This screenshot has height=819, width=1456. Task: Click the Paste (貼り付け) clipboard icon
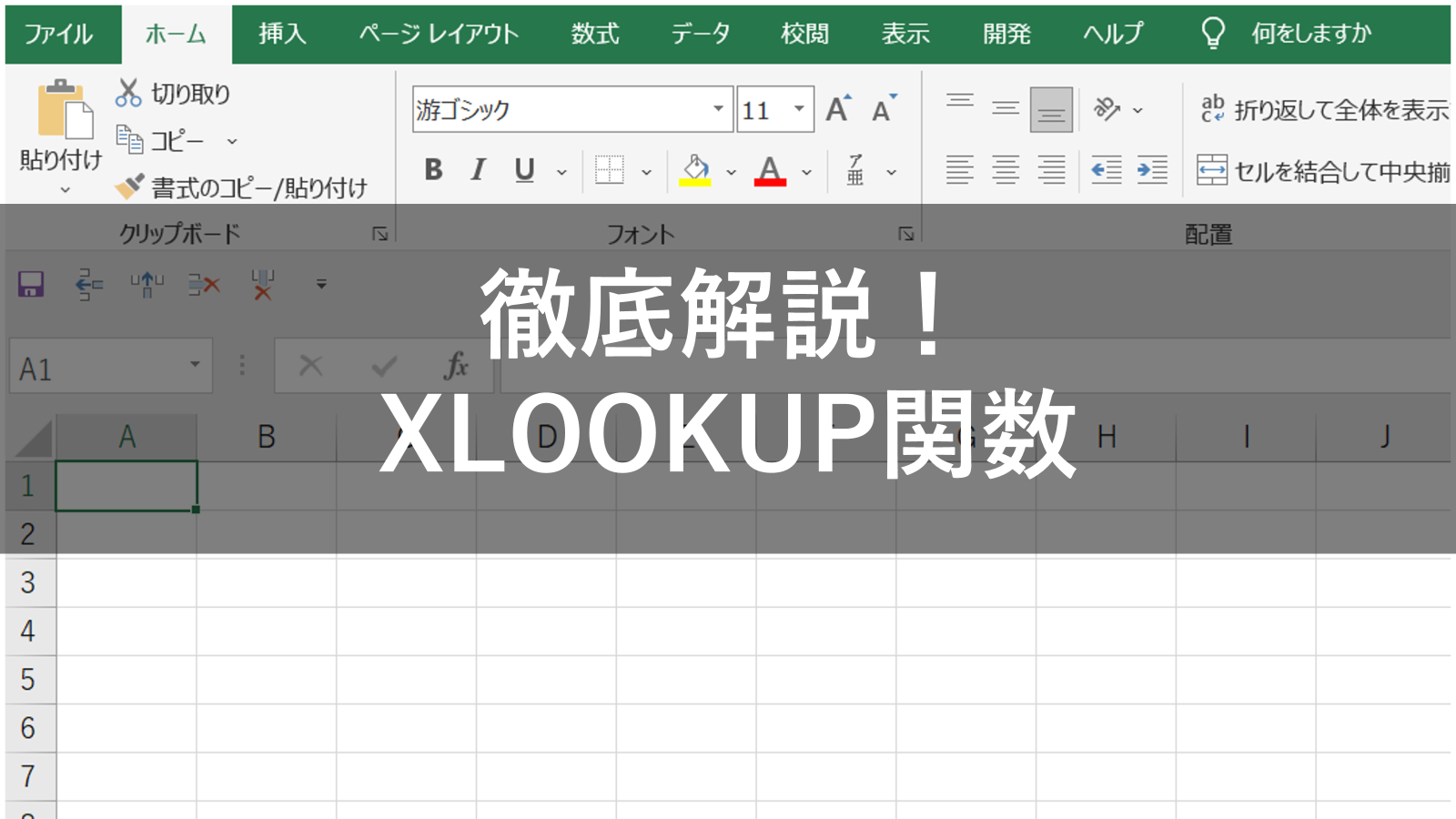(64, 109)
